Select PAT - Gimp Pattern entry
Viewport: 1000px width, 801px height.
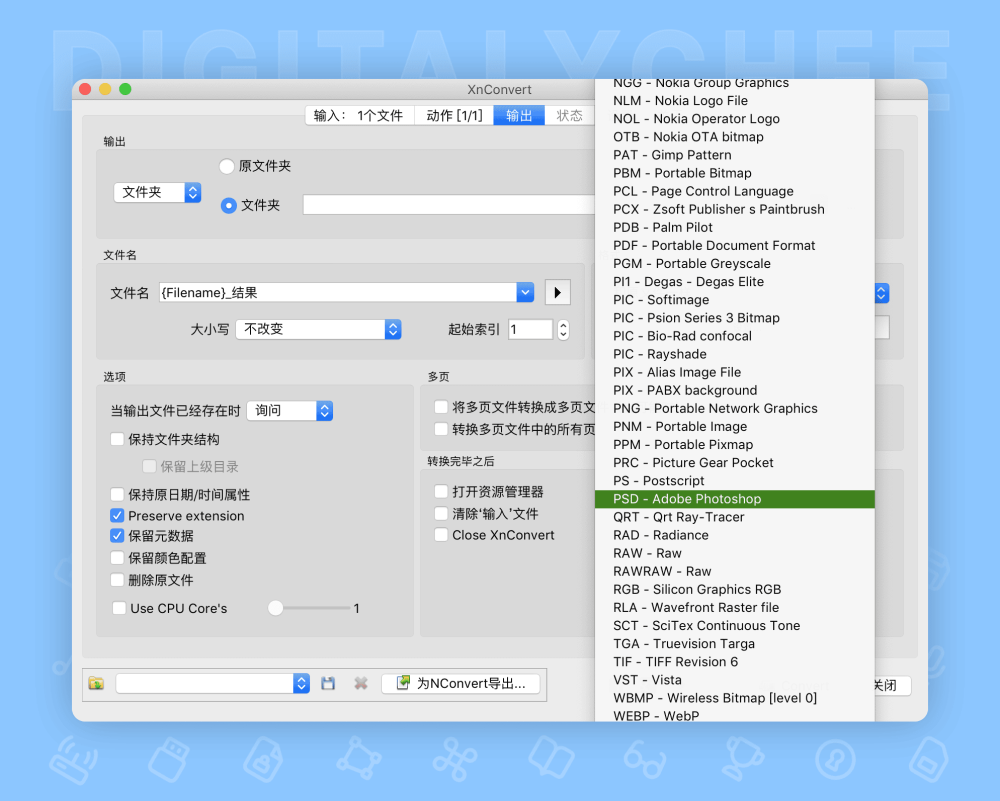735,155
